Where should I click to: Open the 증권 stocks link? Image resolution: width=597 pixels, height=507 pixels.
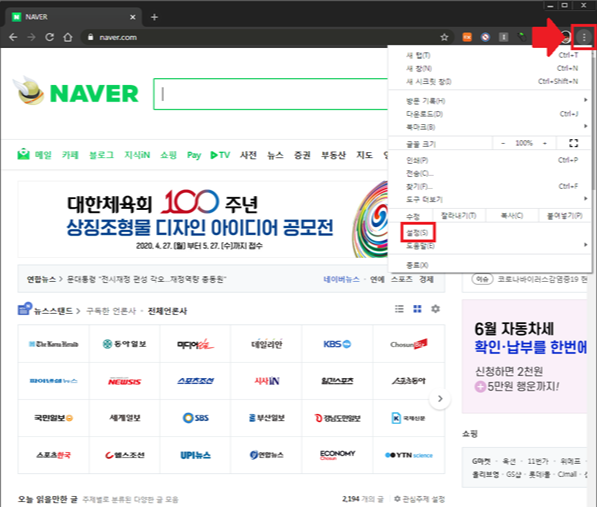[x=302, y=155]
